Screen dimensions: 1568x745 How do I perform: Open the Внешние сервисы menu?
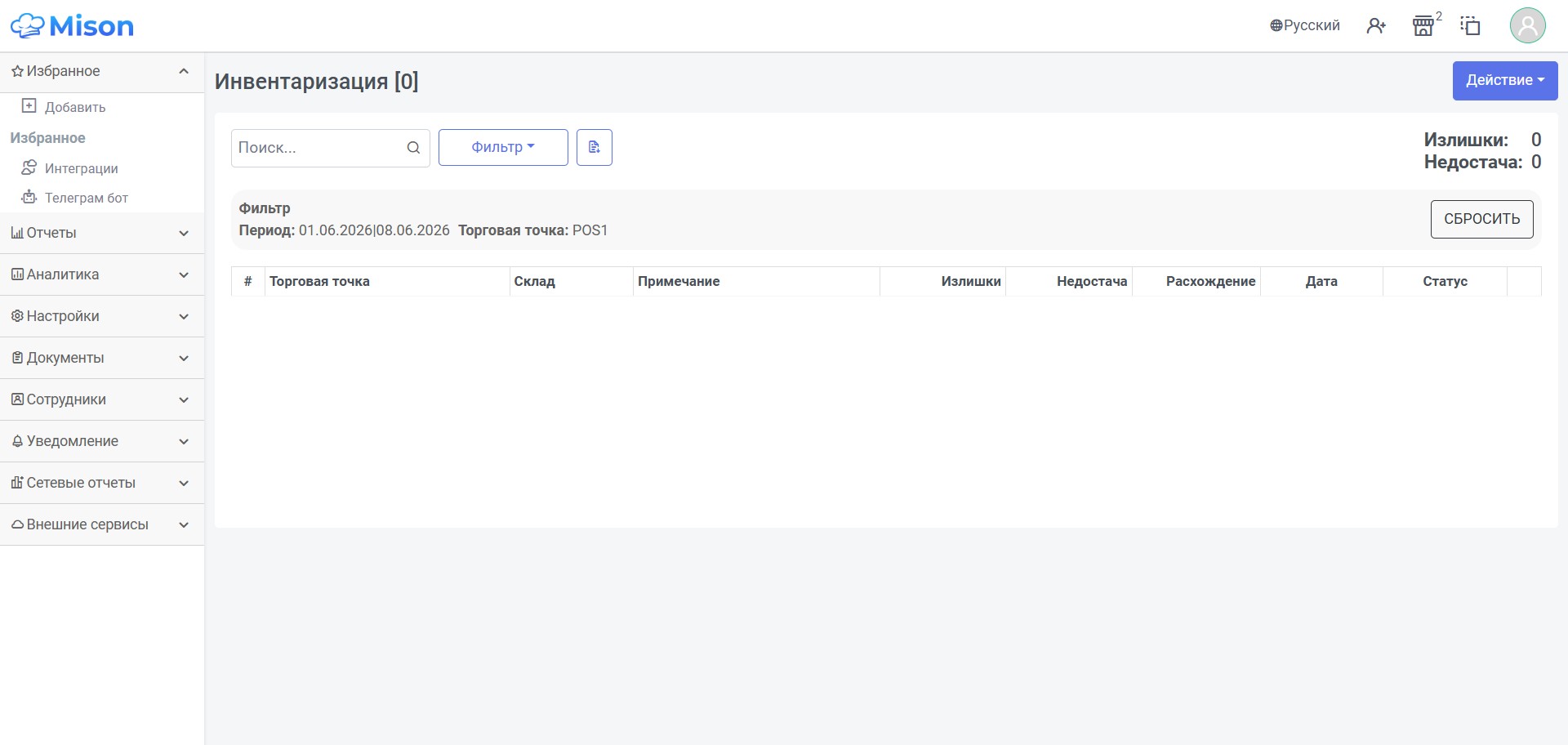pyautogui.click(x=102, y=524)
